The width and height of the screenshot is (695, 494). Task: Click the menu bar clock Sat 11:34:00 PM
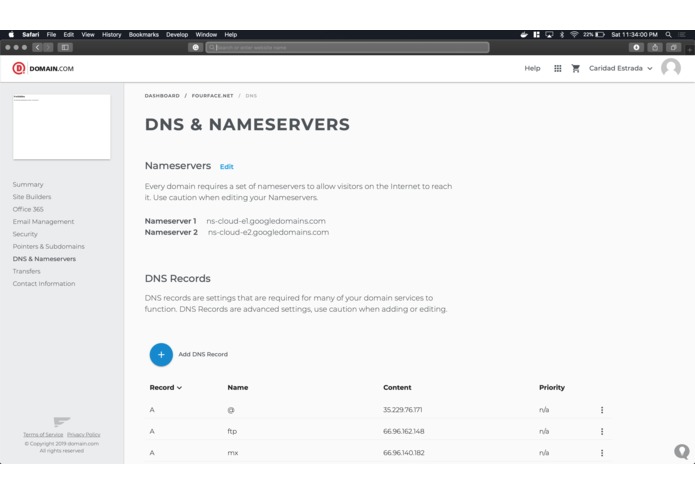click(x=634, y=35)
